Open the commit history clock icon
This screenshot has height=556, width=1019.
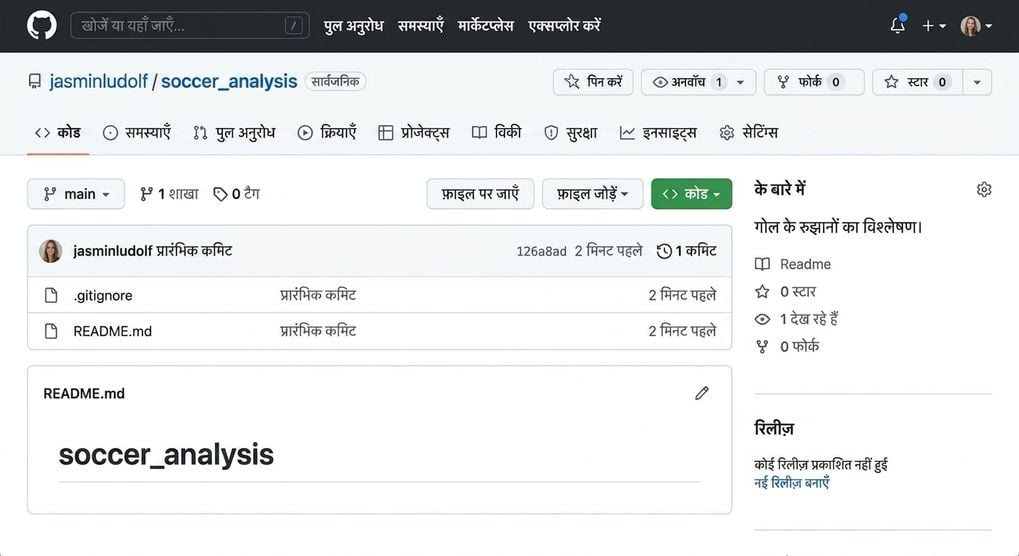[x=664, y=251]
